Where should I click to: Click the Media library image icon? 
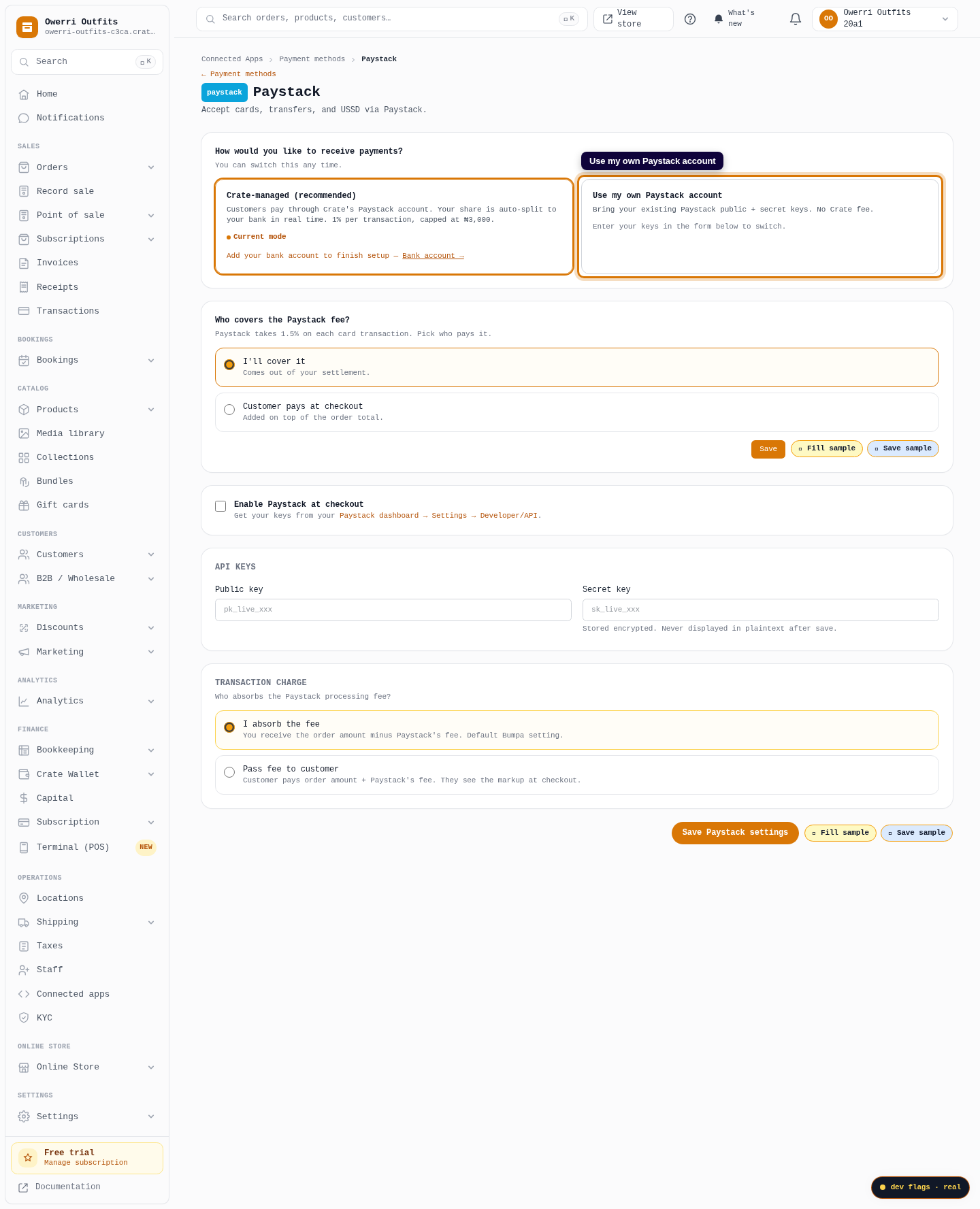tap(24, 434)
